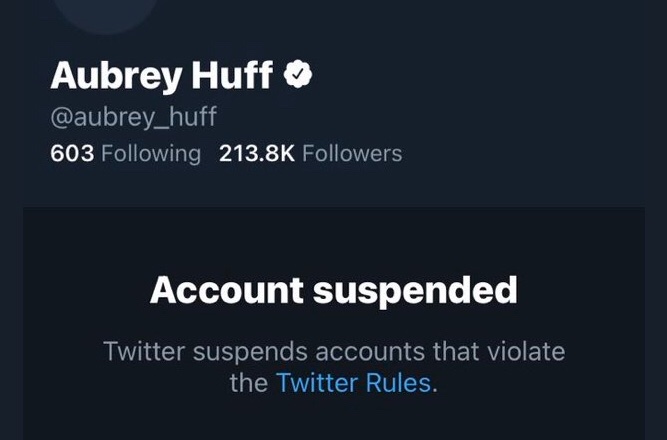This screenshot has width=667, height=440.
Task: Open the partially visible profile avatar
Action: (103, 10)
